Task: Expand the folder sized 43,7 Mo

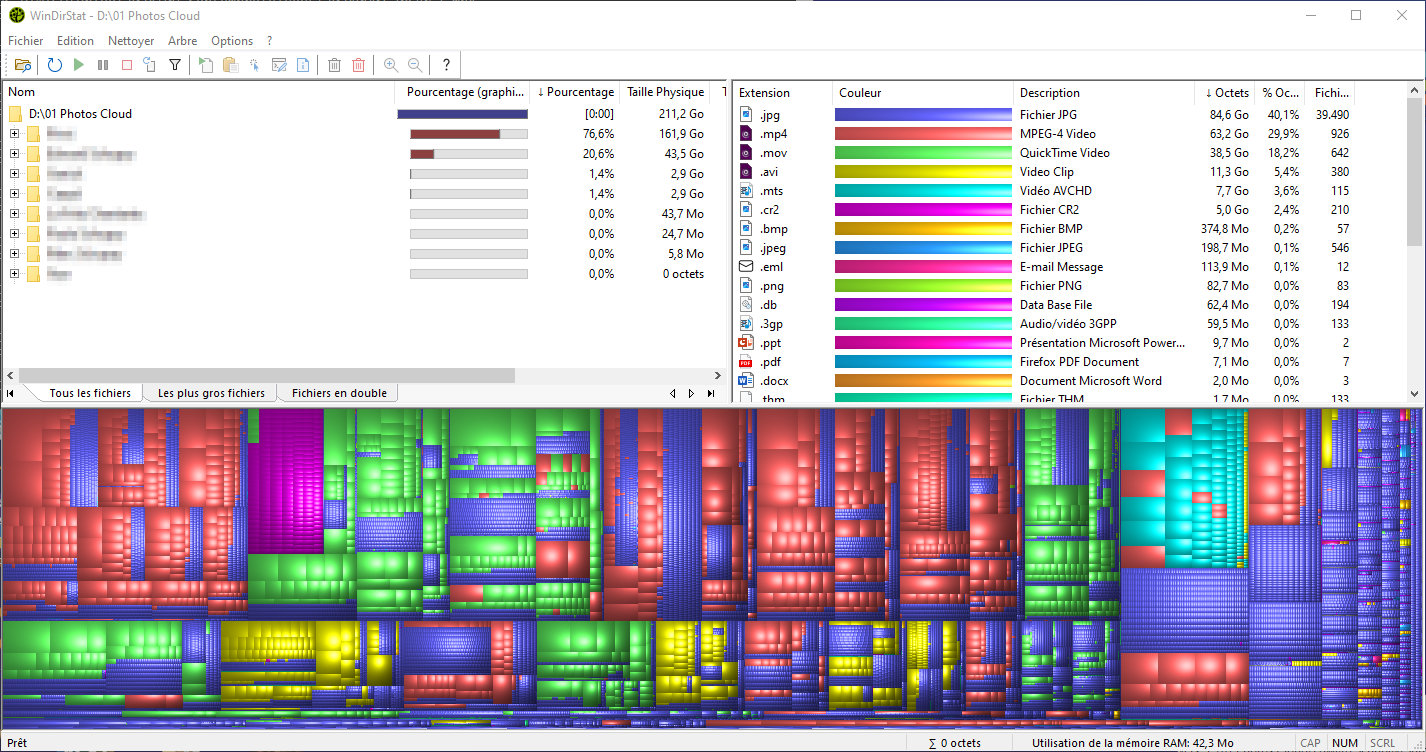Action: (14, 214)
